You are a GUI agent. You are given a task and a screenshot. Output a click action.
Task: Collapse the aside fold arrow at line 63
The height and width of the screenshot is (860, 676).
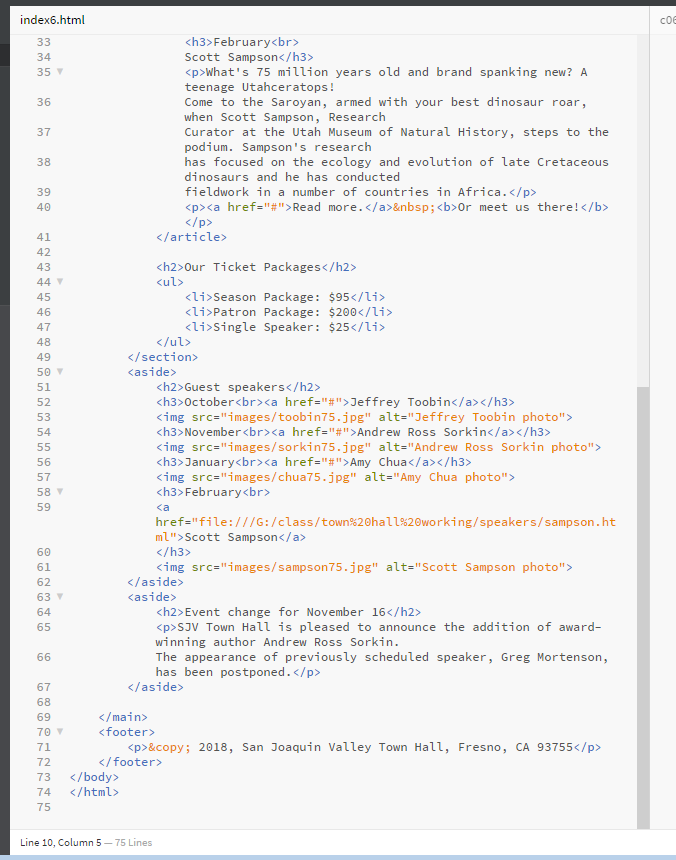click(x=60, y=596)
